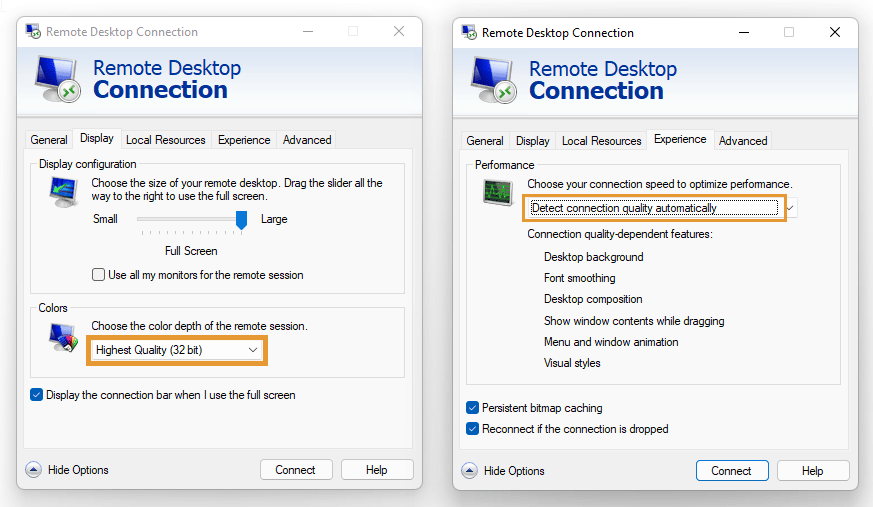Open Display tab in right window
The height and width of the screenshot is (507, 873).
tap(532, 141)
